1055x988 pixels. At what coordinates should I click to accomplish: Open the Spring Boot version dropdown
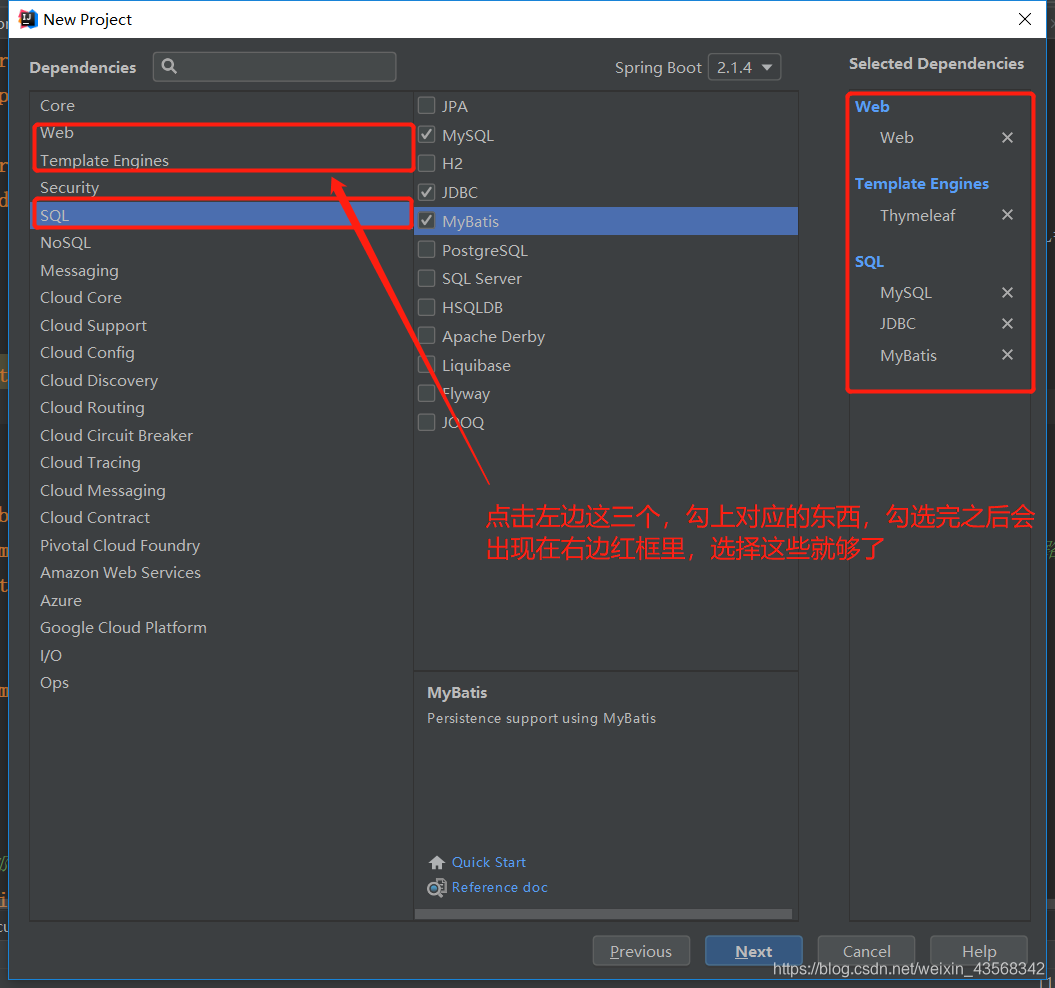[744, 67]
